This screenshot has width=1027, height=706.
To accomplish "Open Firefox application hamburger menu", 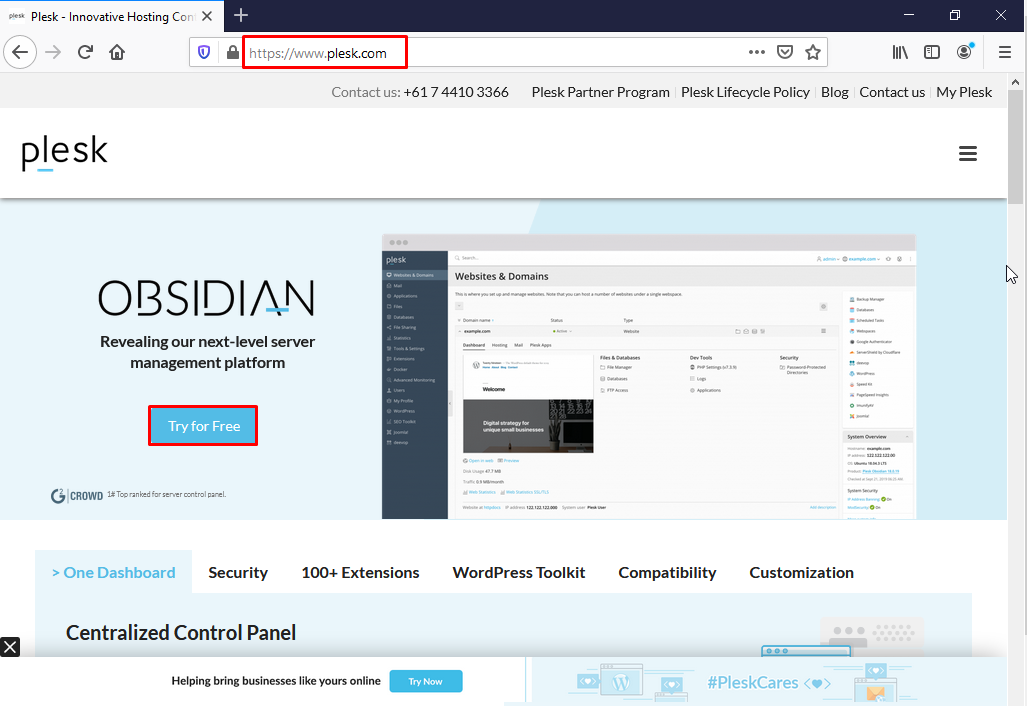I will (1005, 52).
